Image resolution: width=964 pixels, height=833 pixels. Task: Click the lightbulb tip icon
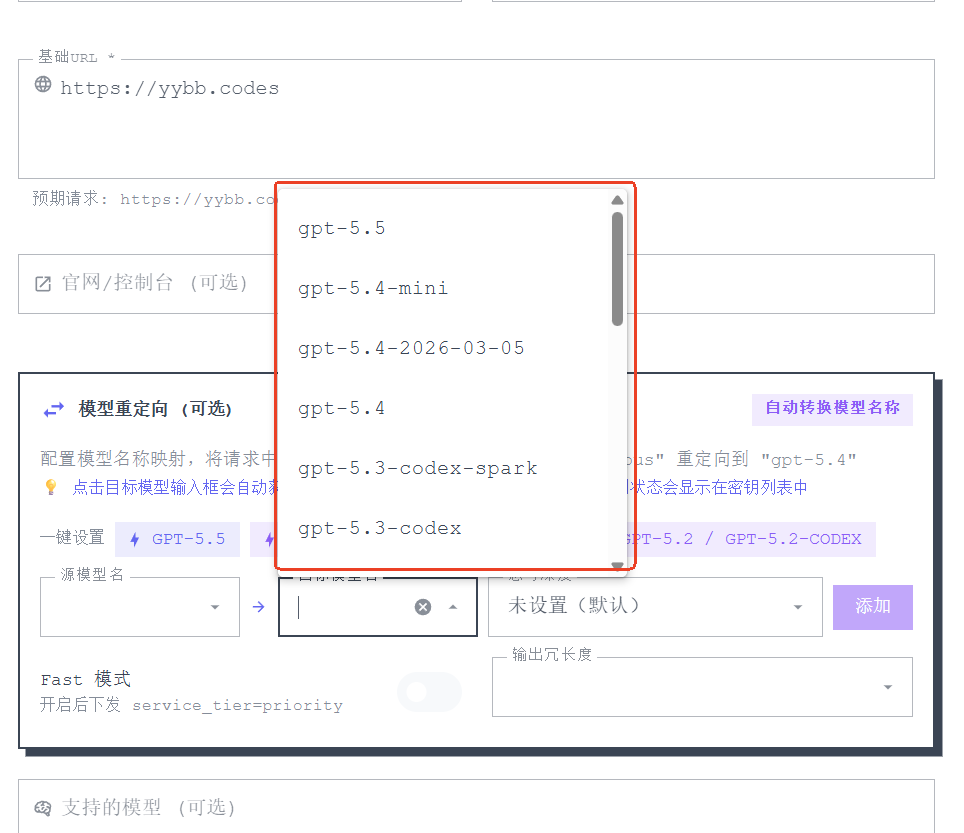pyautogui.click(x=51, y=487)
